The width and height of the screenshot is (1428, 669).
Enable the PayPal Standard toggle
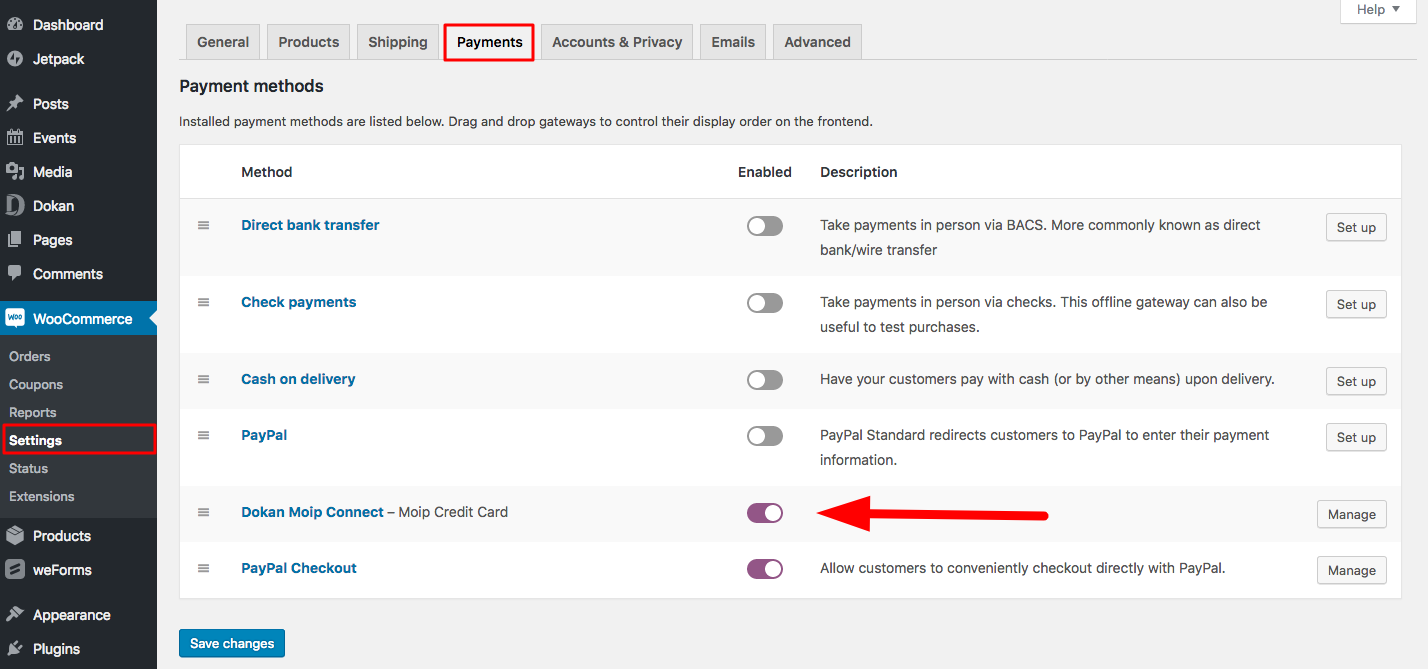point(765,436)
